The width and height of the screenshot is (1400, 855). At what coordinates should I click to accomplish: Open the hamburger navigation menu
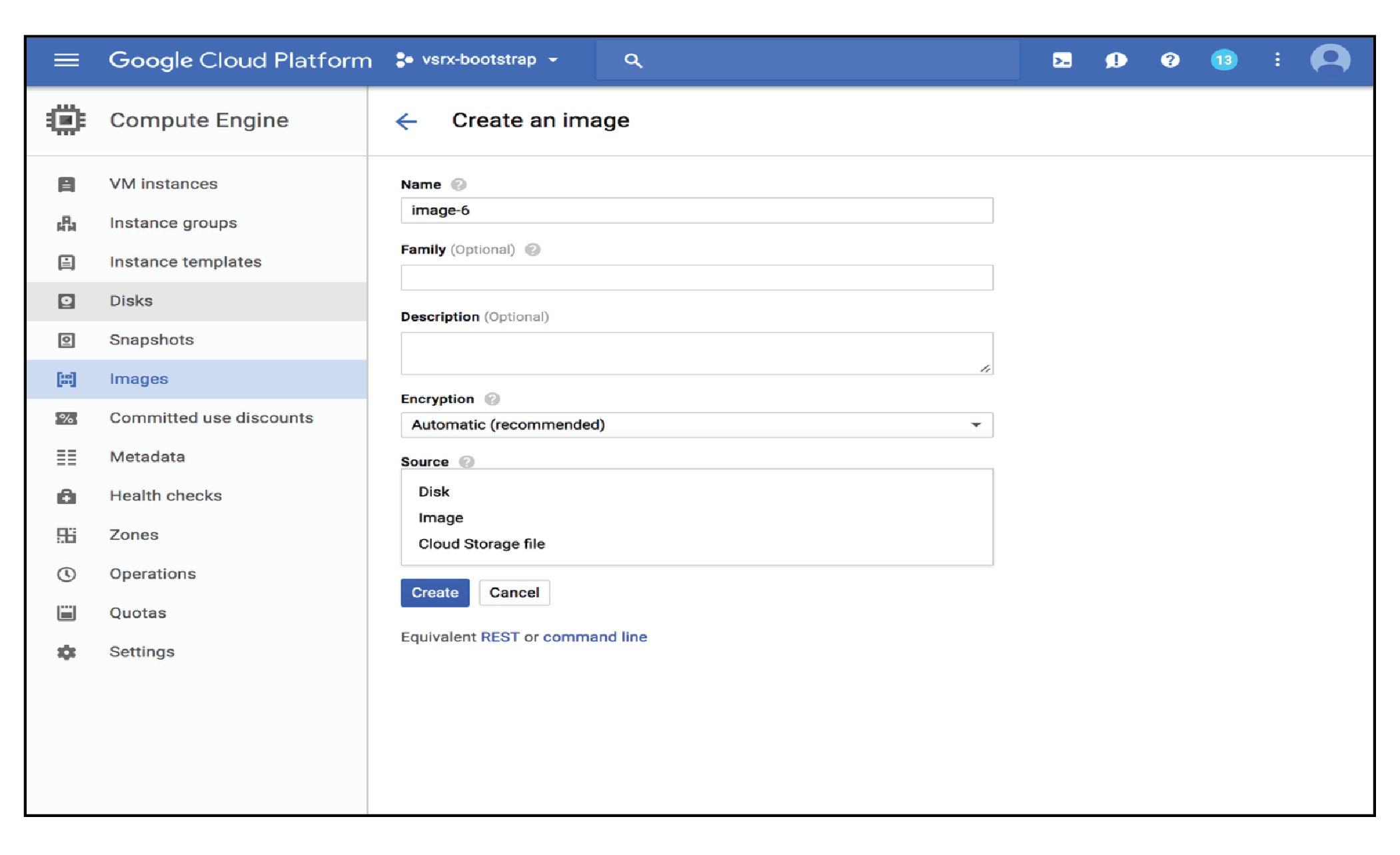coord(66,60)
